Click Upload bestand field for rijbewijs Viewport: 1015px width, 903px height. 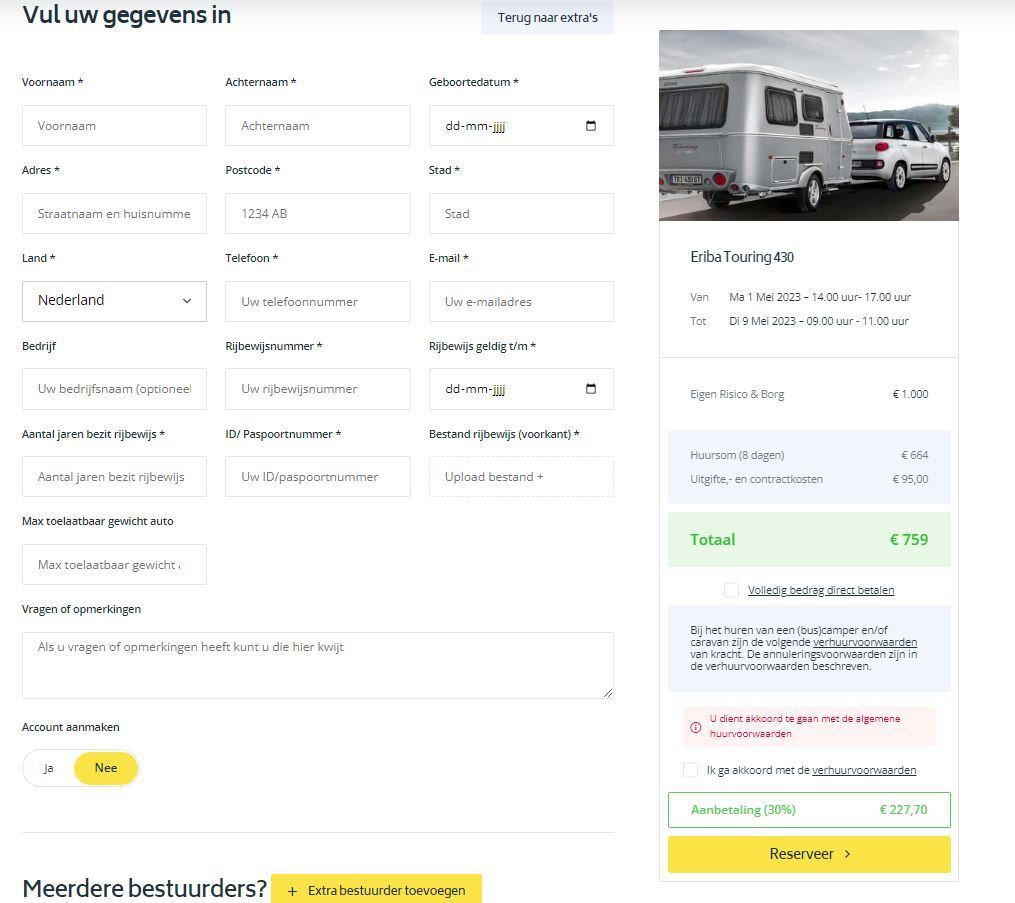coord(521,476)
